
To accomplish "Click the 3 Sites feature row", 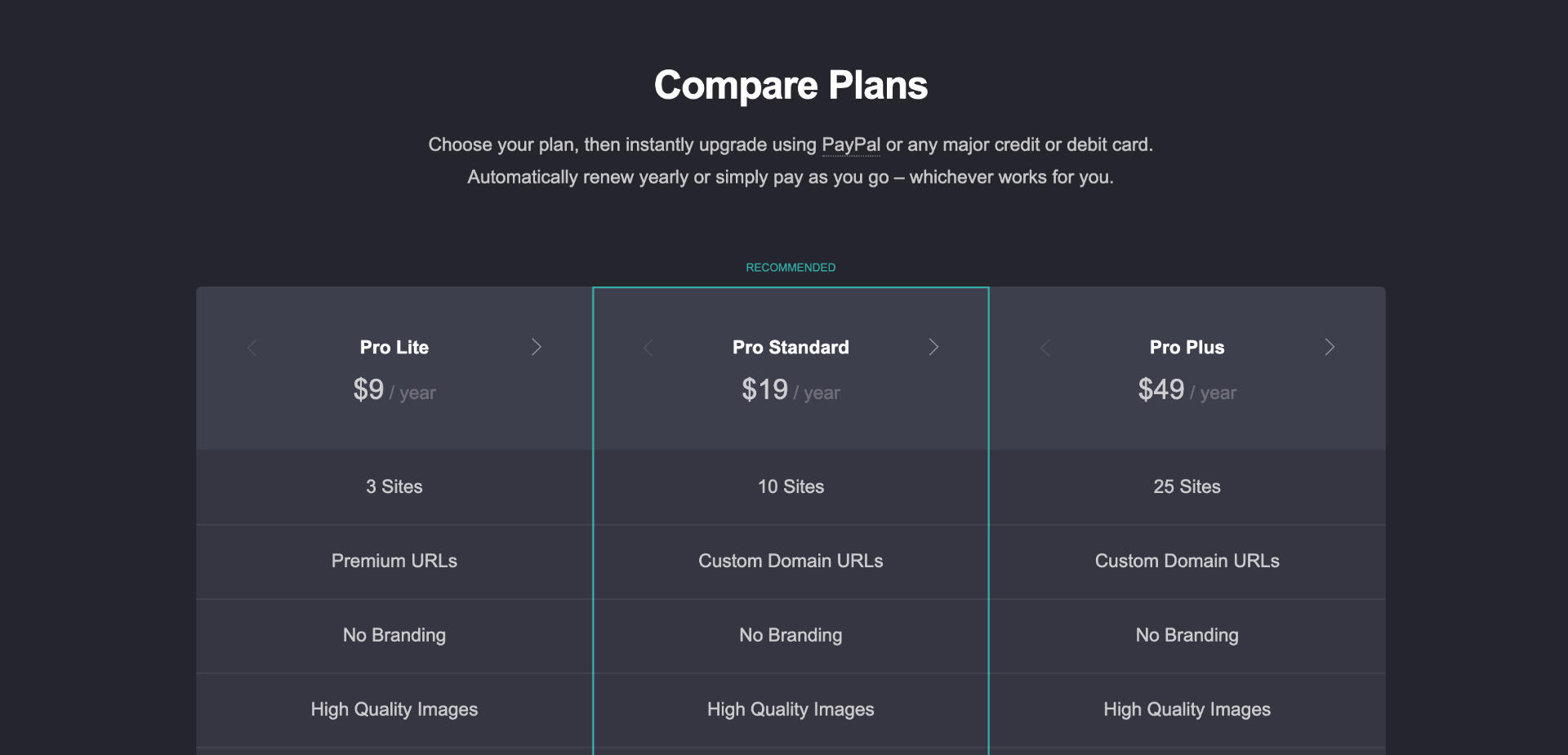I will click(394, 487).
